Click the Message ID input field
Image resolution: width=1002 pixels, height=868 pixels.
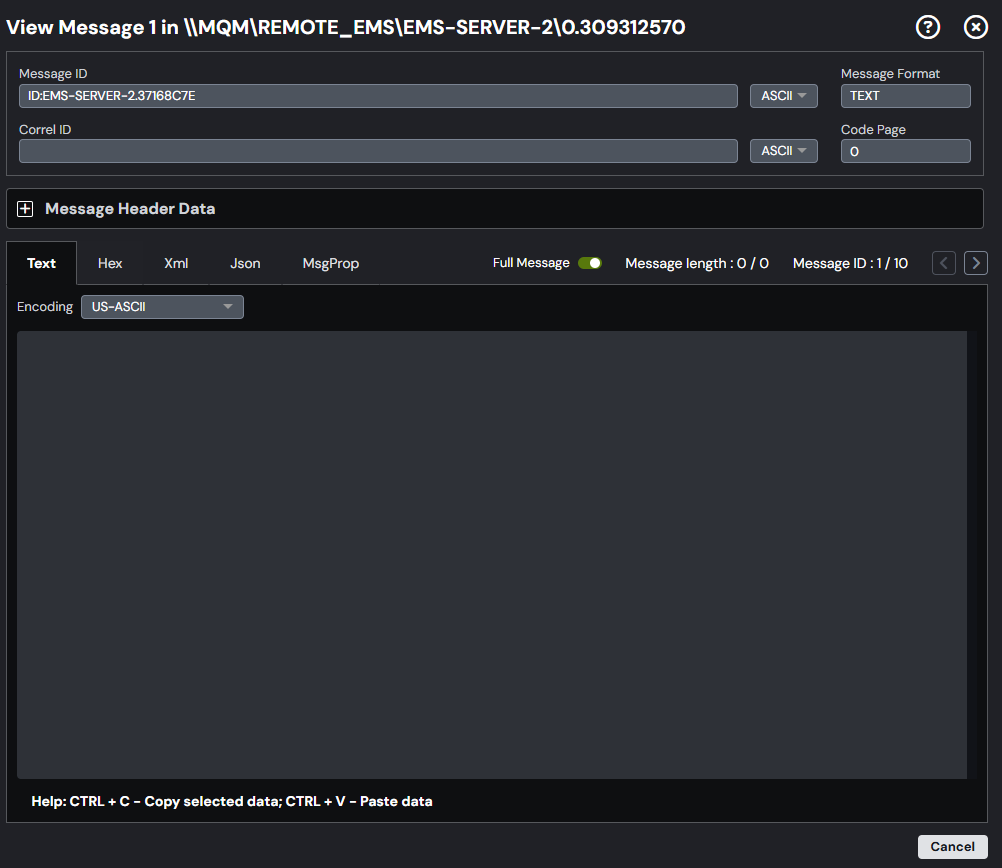tap(378, 96)
